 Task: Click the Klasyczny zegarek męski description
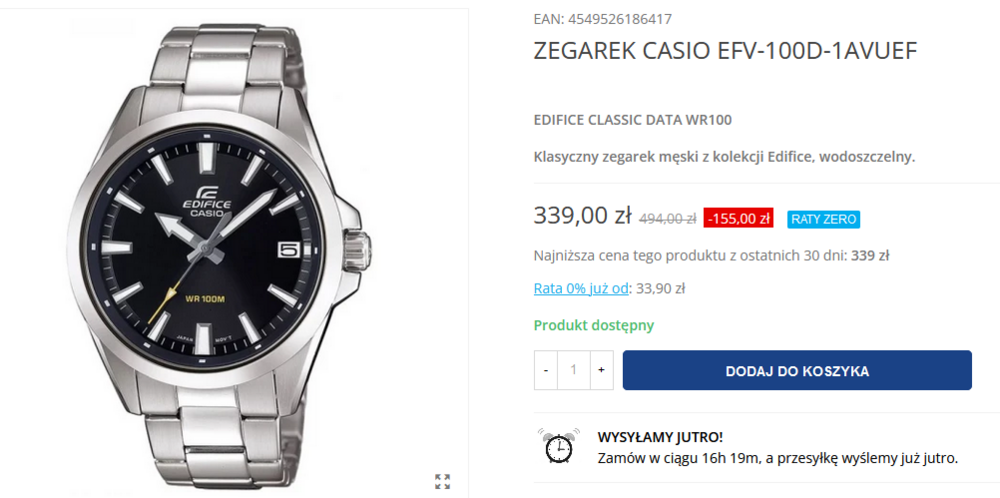pyautogui.click(x=724, y=157)
